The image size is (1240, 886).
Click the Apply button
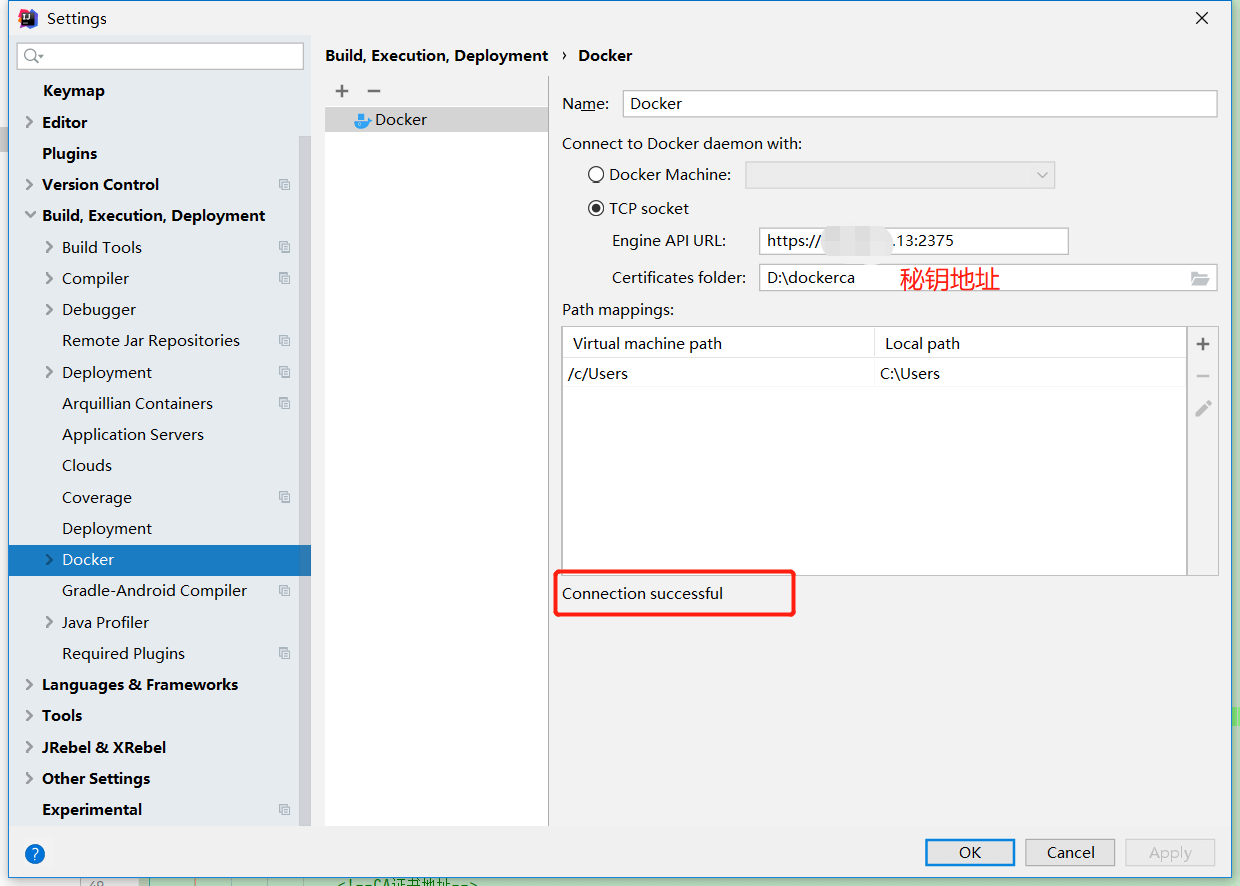[x=1170, y=852]
